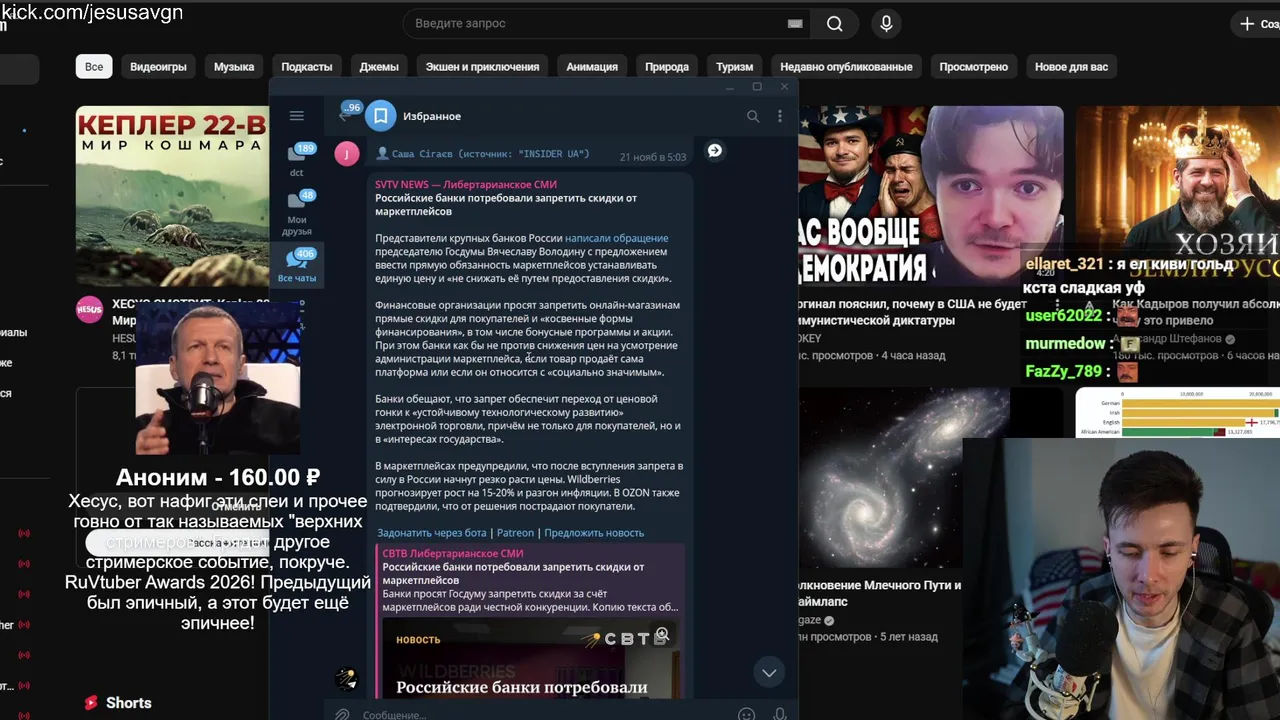Open the Кеплер 22-В video thumbnail
This screenshot has width=1280, height=720.
[172, 196]
